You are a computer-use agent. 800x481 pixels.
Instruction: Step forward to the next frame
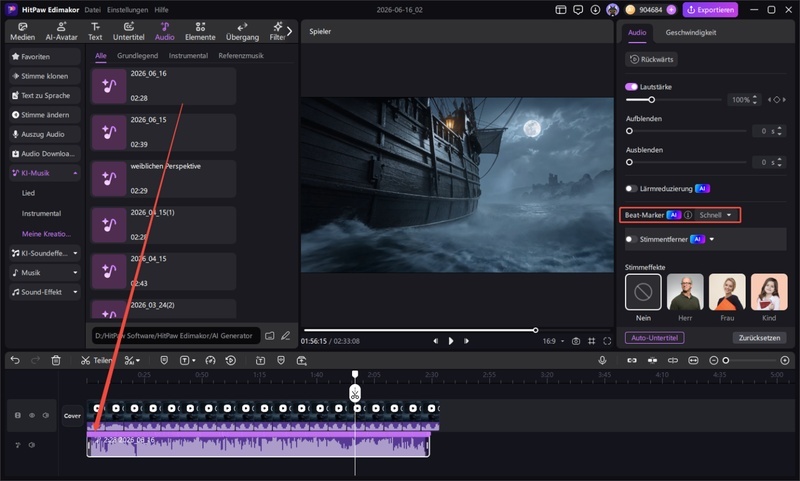coord(466,341)
